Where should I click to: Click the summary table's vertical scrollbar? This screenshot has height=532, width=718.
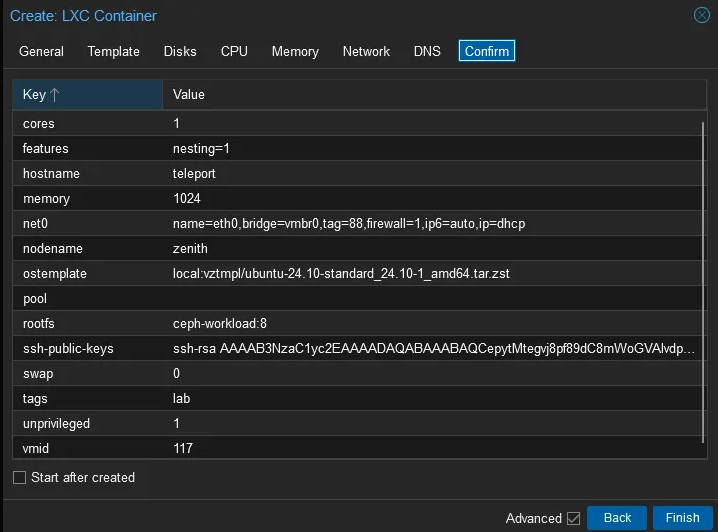click(704, 280)
